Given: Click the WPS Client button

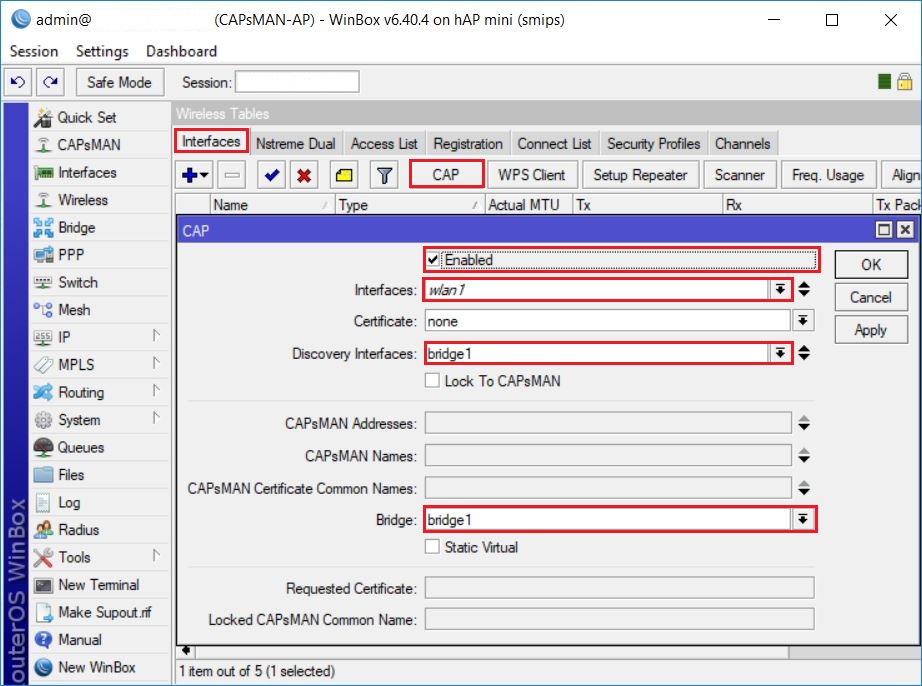Looking at the screenshot, I should [x=532, y=175].
